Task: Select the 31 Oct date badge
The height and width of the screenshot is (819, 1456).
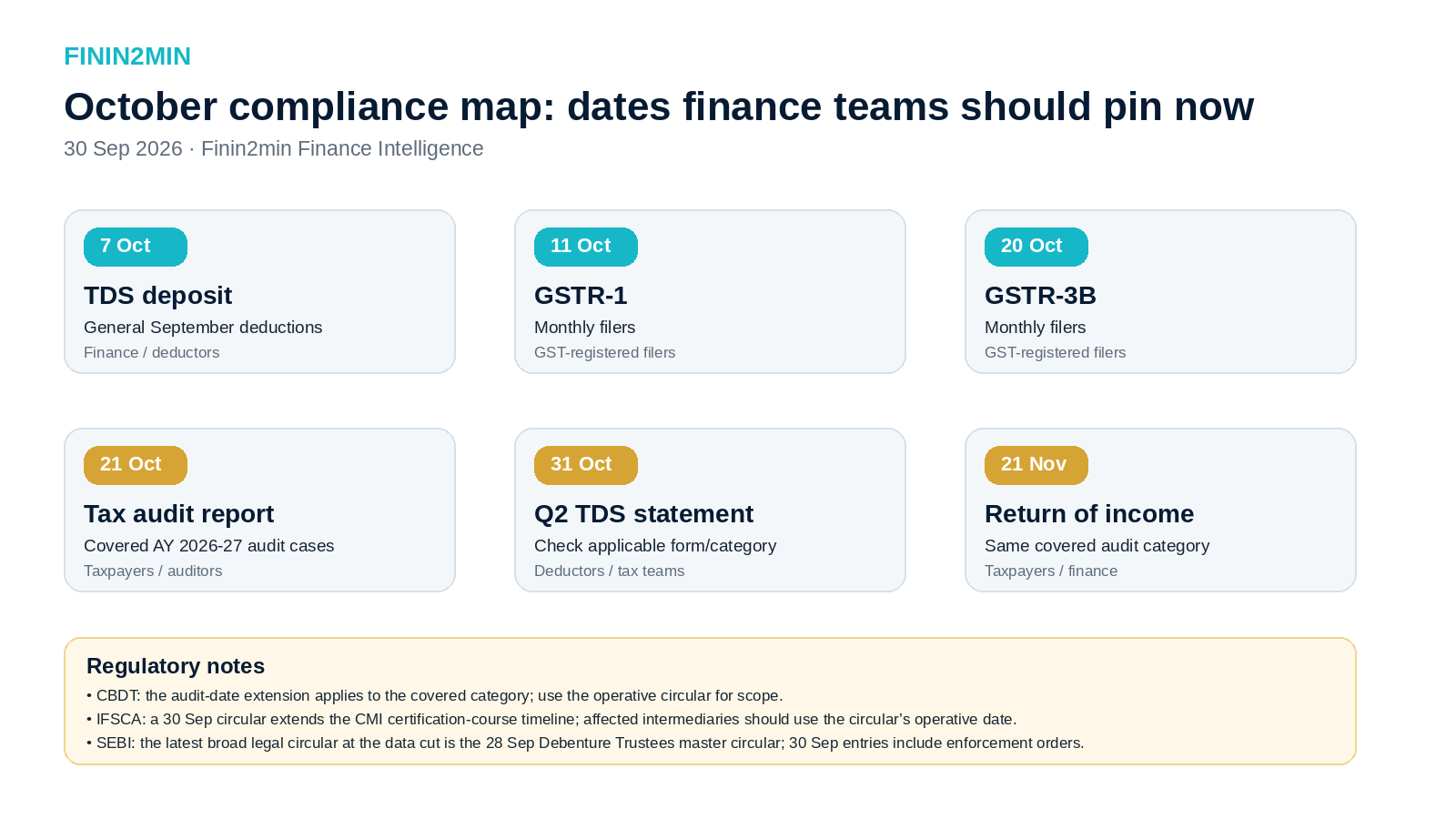Action: [586, 465]
